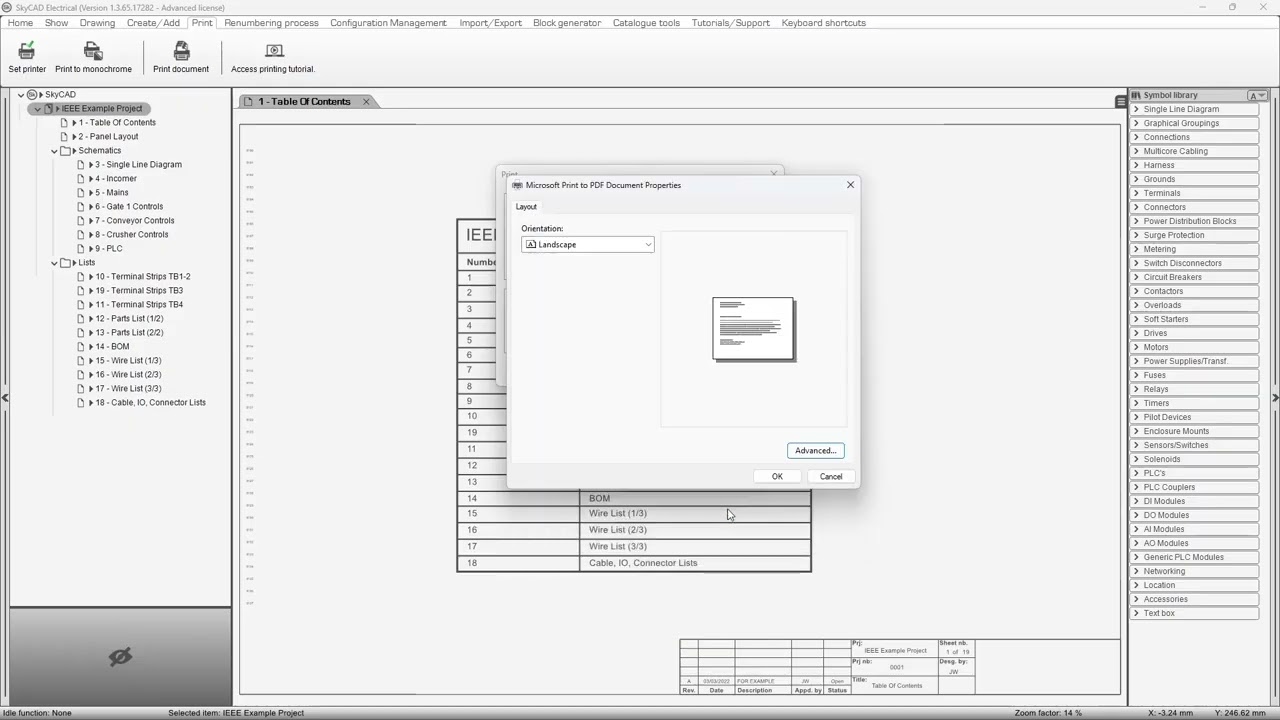
Task: Expand Single Line Diagram symbol category
Action: (x=1136, y=109)
